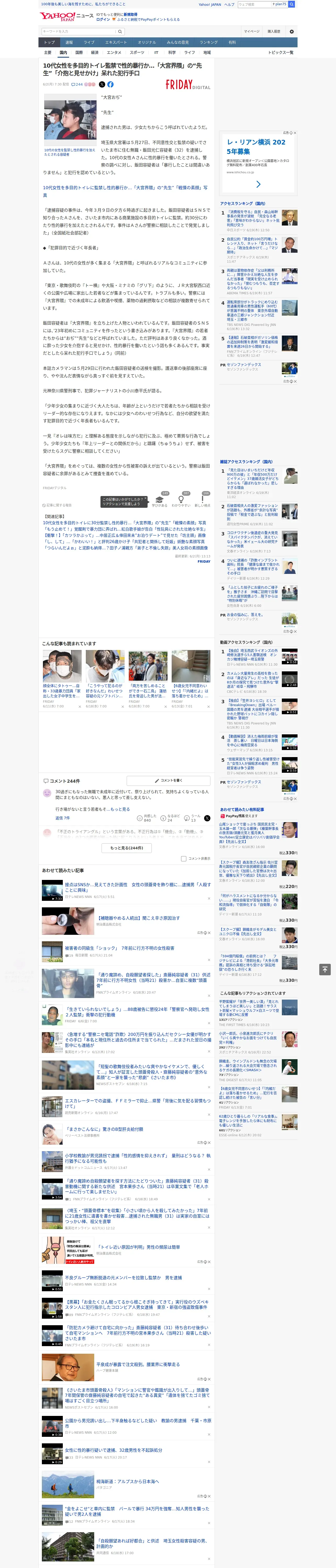Open the recommended article 被害者の同級生「ショック」
Screen dimensions: 336x1568
click(120, 948)
